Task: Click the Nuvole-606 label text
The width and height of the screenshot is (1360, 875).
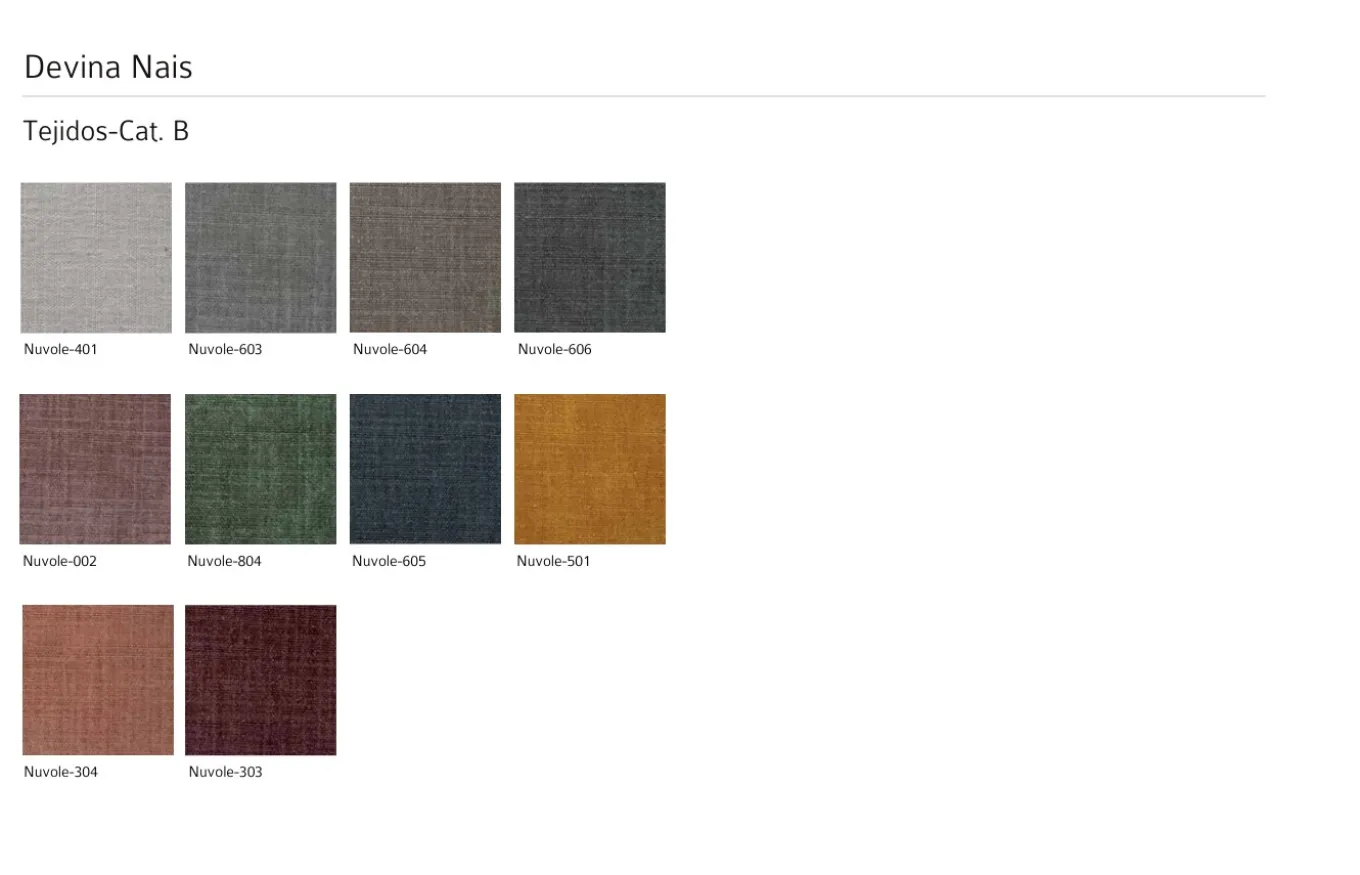Action: 555,350
